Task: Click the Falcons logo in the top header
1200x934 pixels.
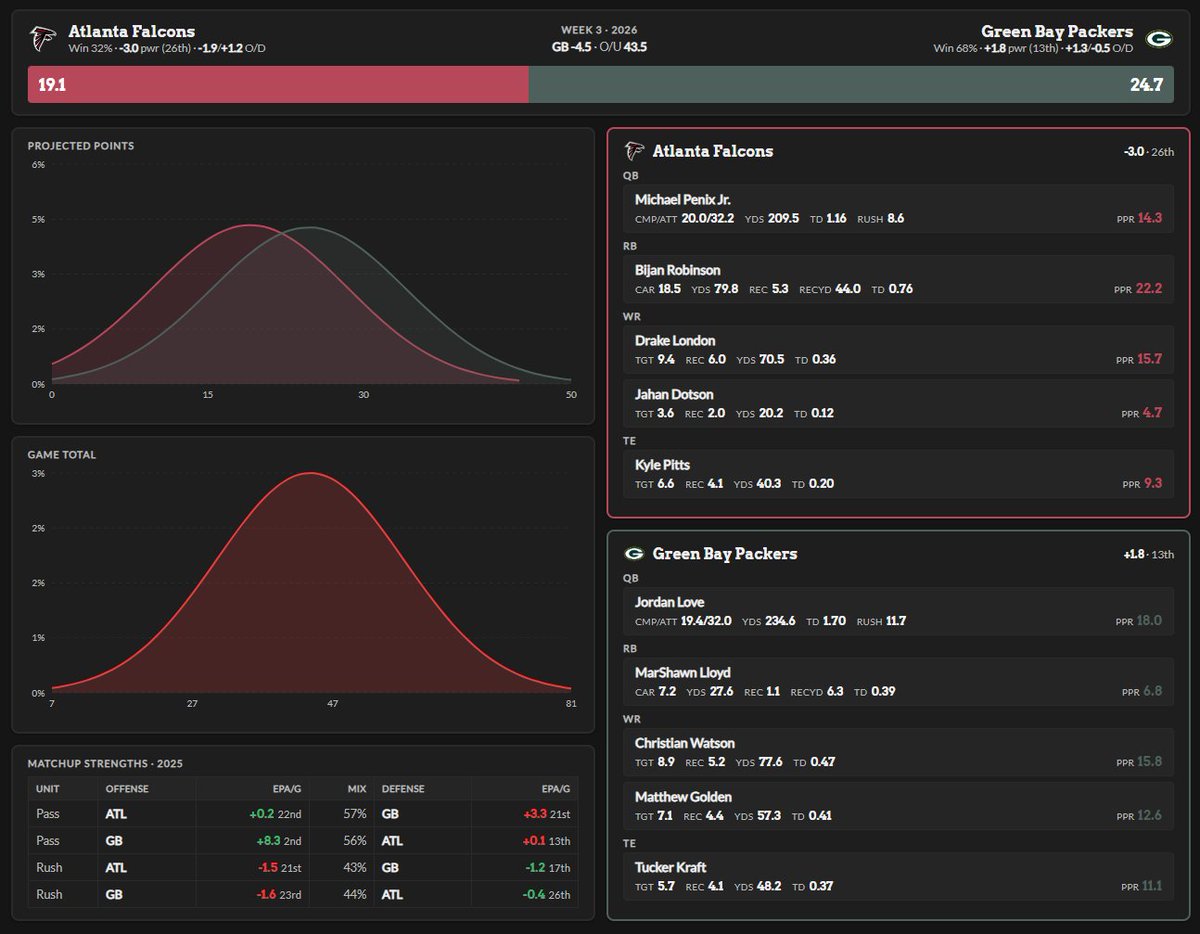Action: [x=43, y=38]
